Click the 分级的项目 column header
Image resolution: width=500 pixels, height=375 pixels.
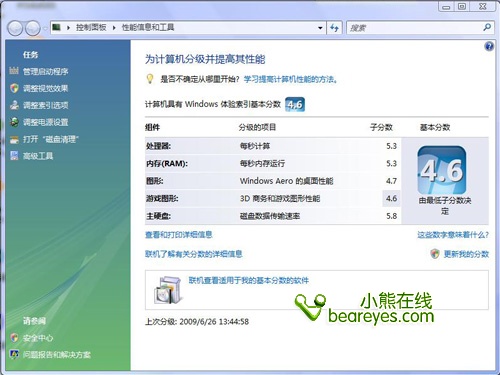pos(257,127)
